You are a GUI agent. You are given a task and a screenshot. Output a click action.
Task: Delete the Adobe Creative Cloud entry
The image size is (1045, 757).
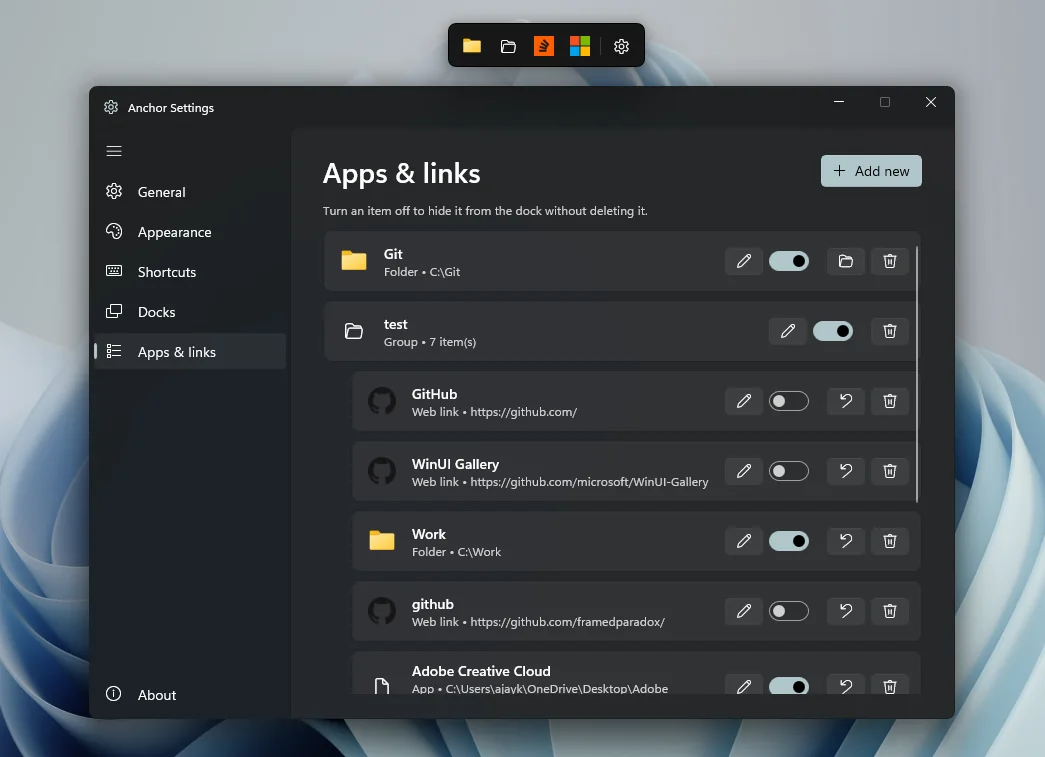(890, 685)
